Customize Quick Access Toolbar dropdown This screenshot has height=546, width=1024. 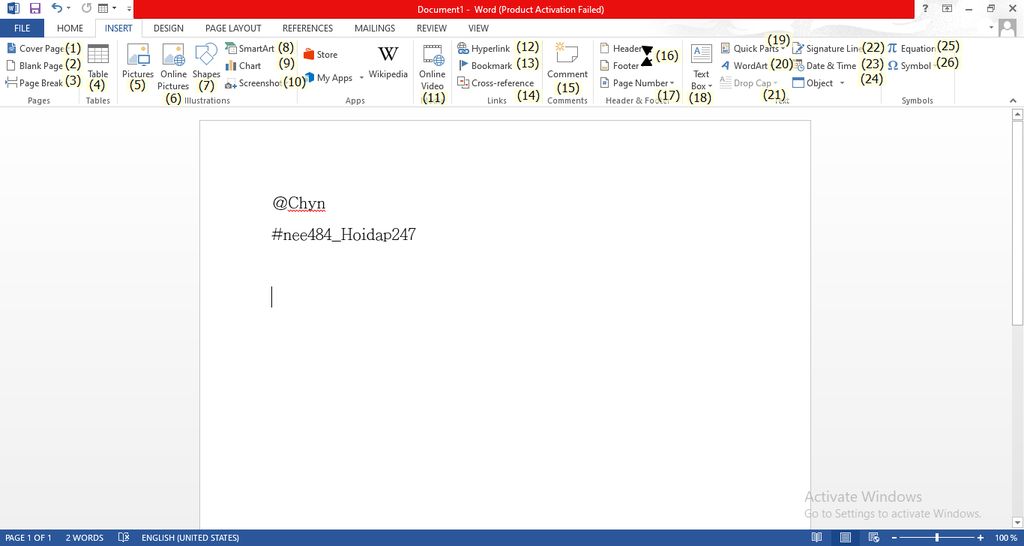point(129,8)
